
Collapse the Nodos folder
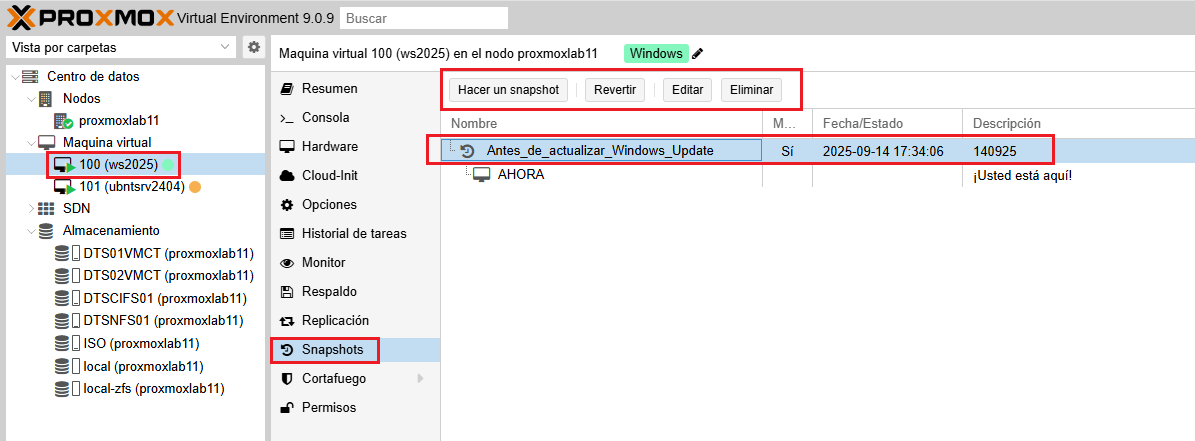(30, 99)
